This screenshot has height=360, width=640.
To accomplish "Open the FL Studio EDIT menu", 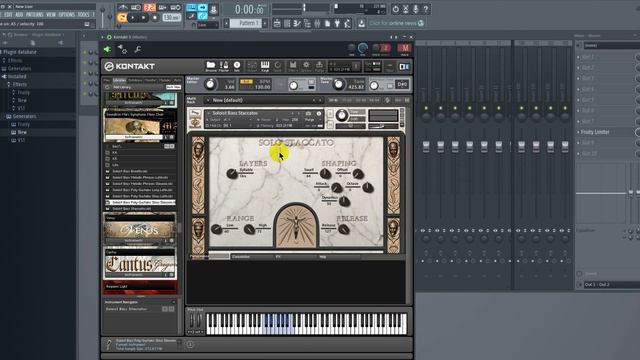I will (9, 14).
